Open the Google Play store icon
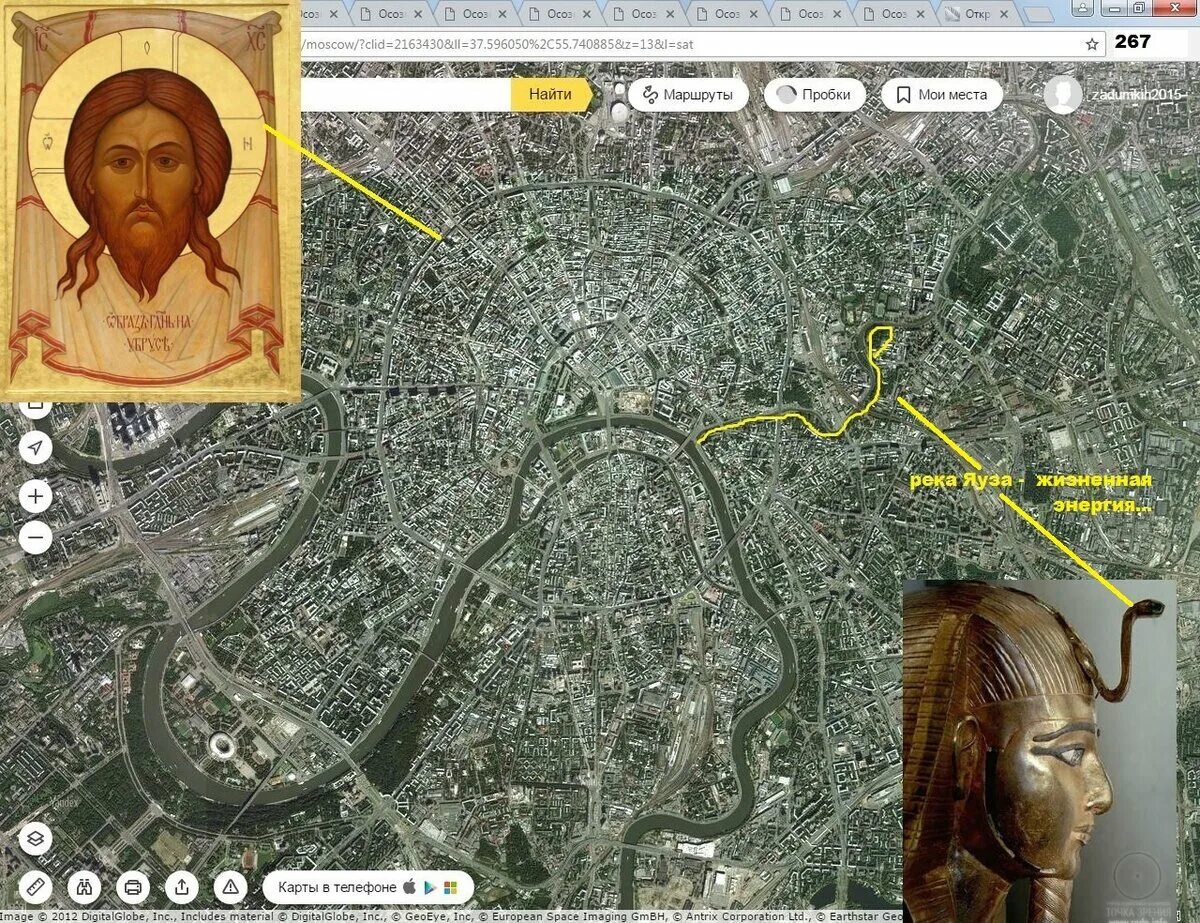Viewport: 1200px width, 923px height. 429,887
